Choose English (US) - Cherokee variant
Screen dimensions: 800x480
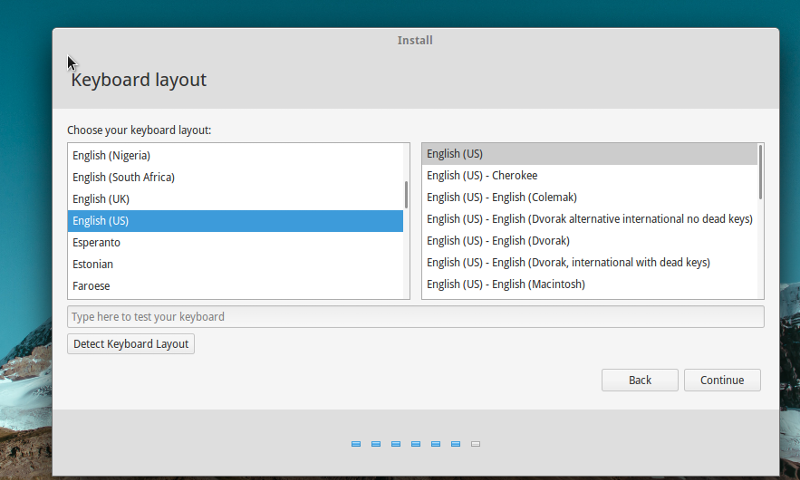click(x=589, y=175)
